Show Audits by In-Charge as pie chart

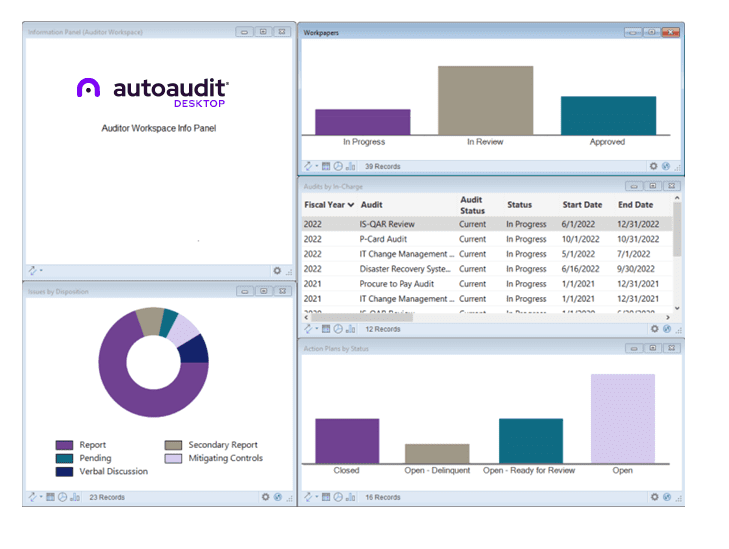point(338,329)
